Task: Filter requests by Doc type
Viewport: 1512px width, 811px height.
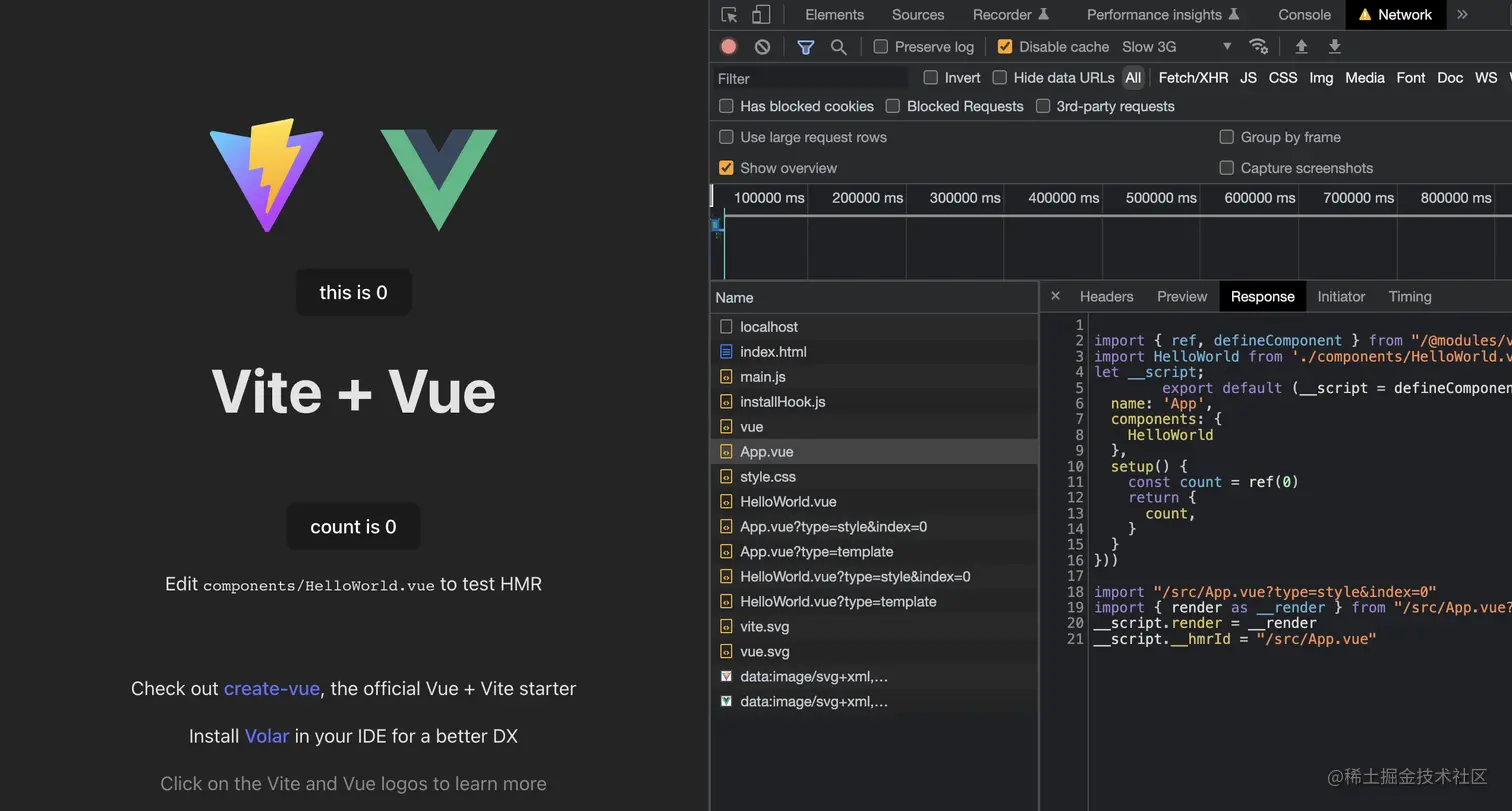Action: pos(1450,78)
